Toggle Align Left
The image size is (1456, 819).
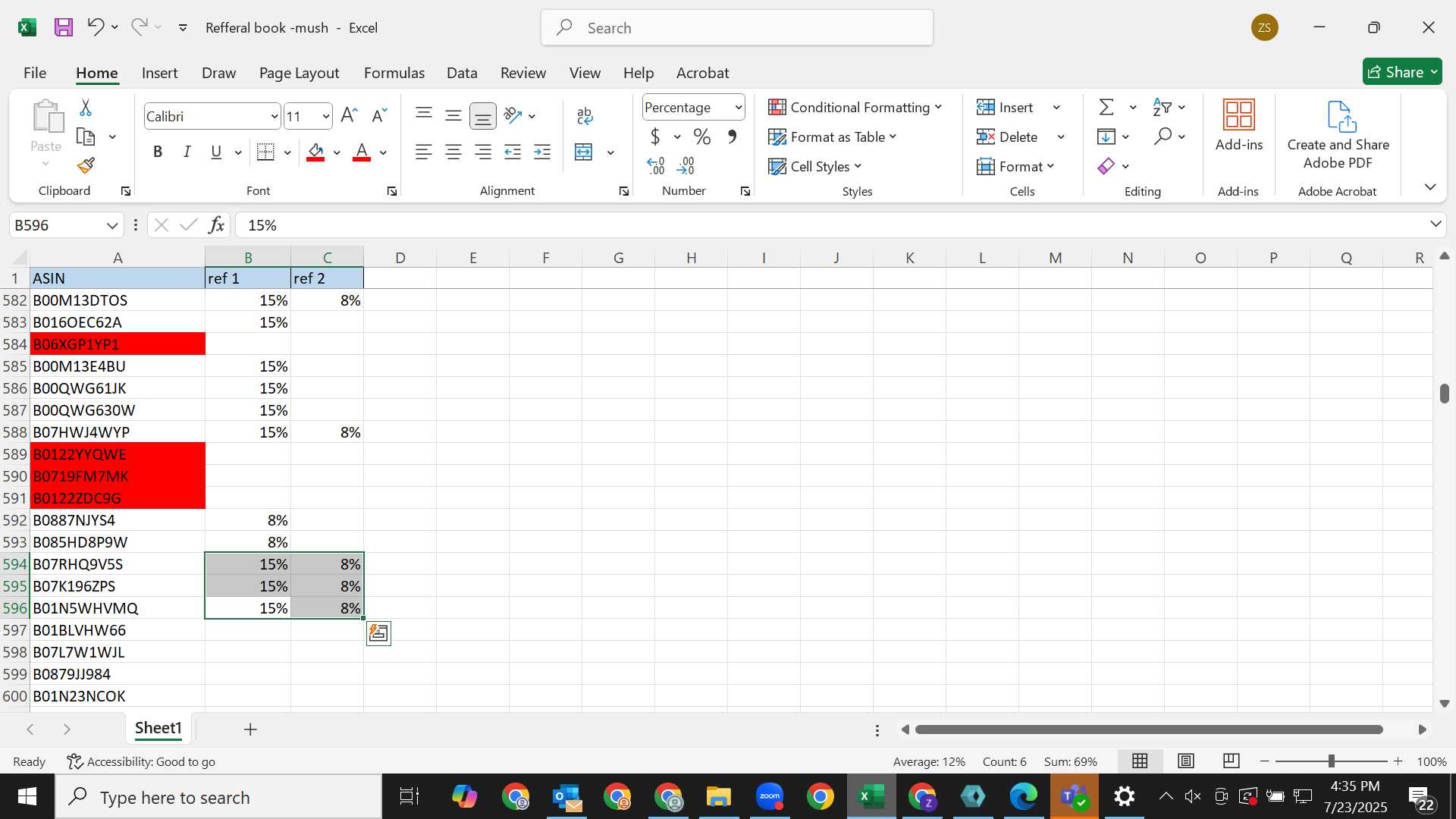pos(424,152)
